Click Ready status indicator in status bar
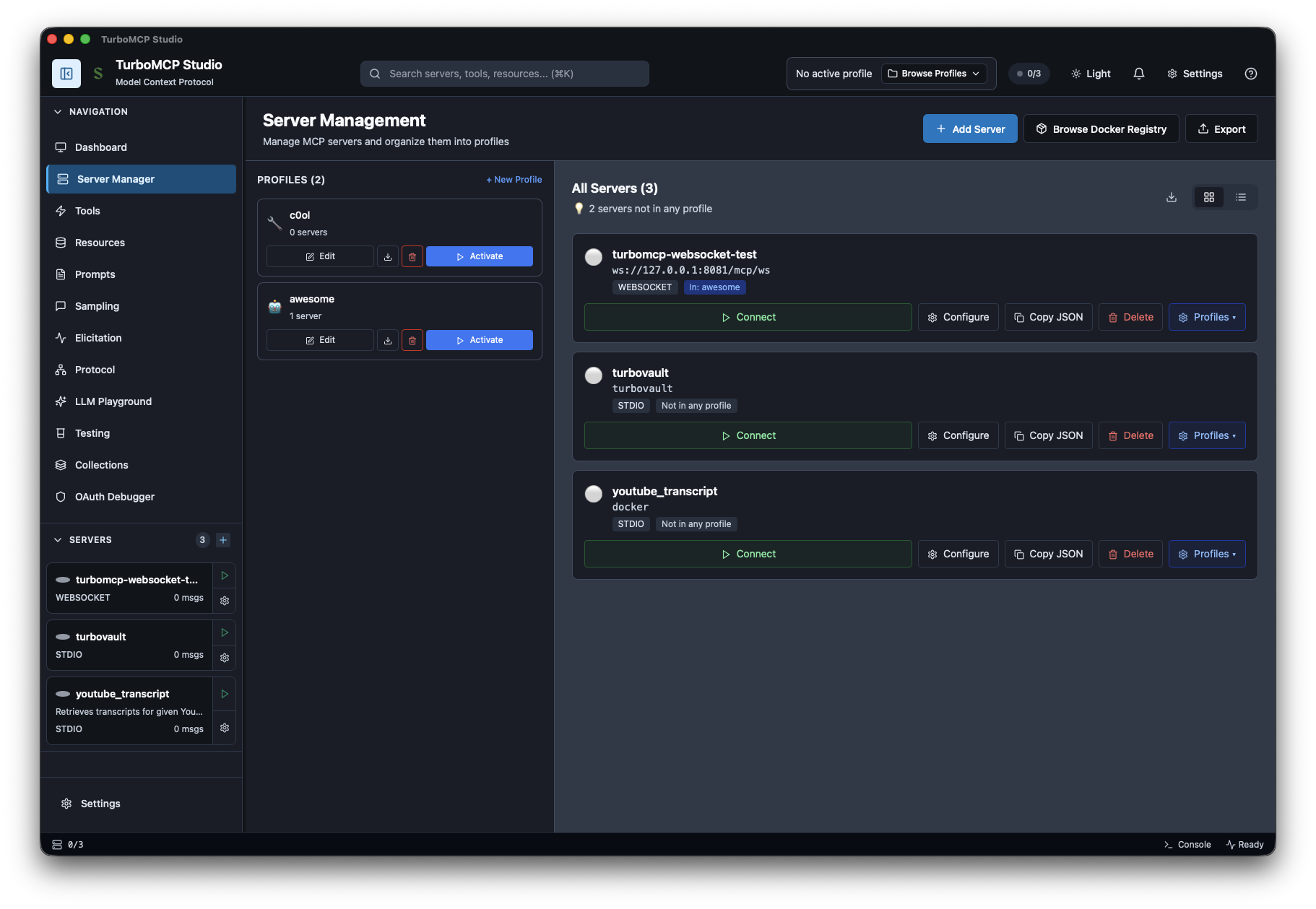Screen dimensions: 1316x909 click(x=1245, y=845)
